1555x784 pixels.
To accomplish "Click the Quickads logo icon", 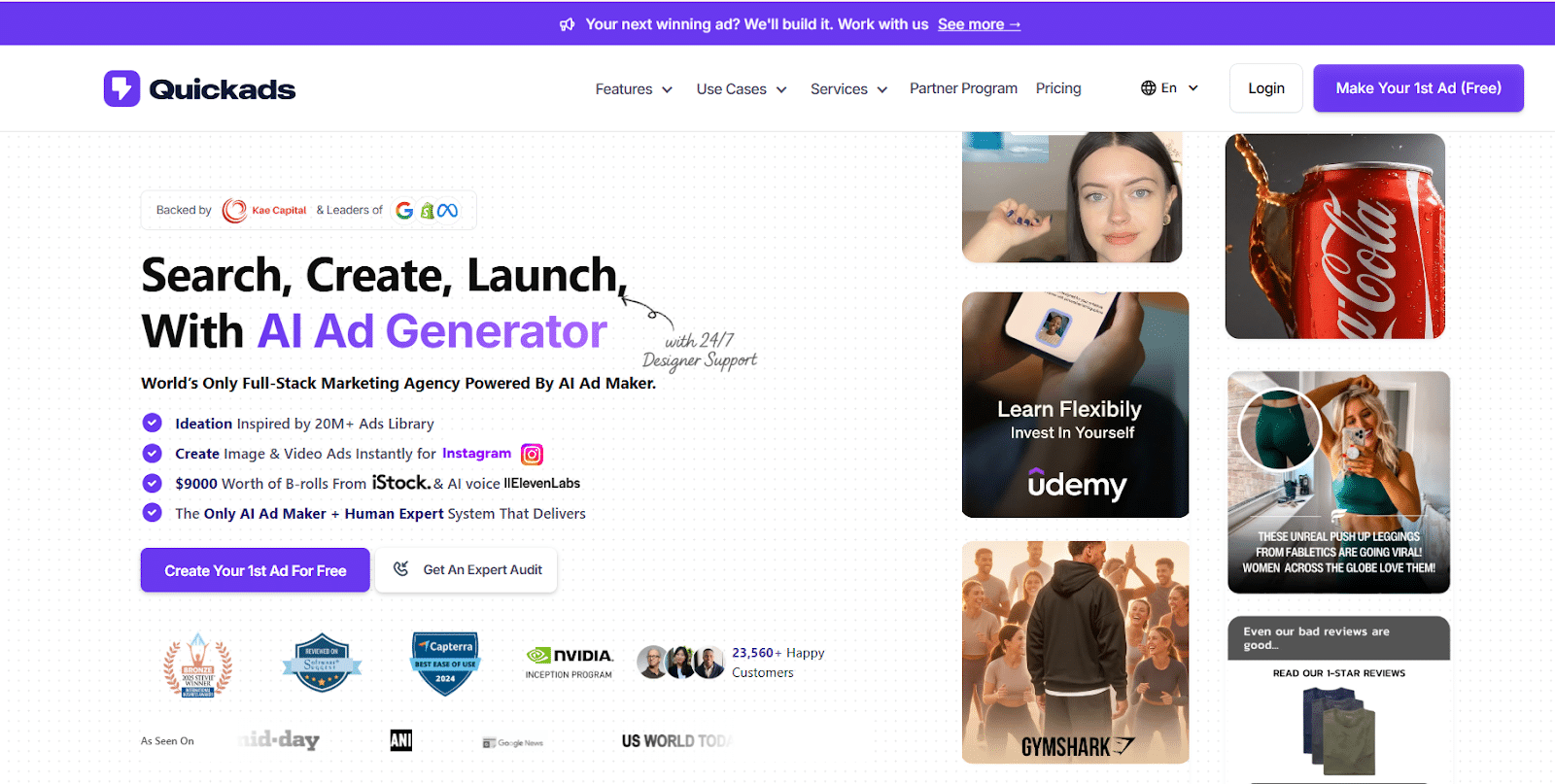I will (x=122, y=88).
